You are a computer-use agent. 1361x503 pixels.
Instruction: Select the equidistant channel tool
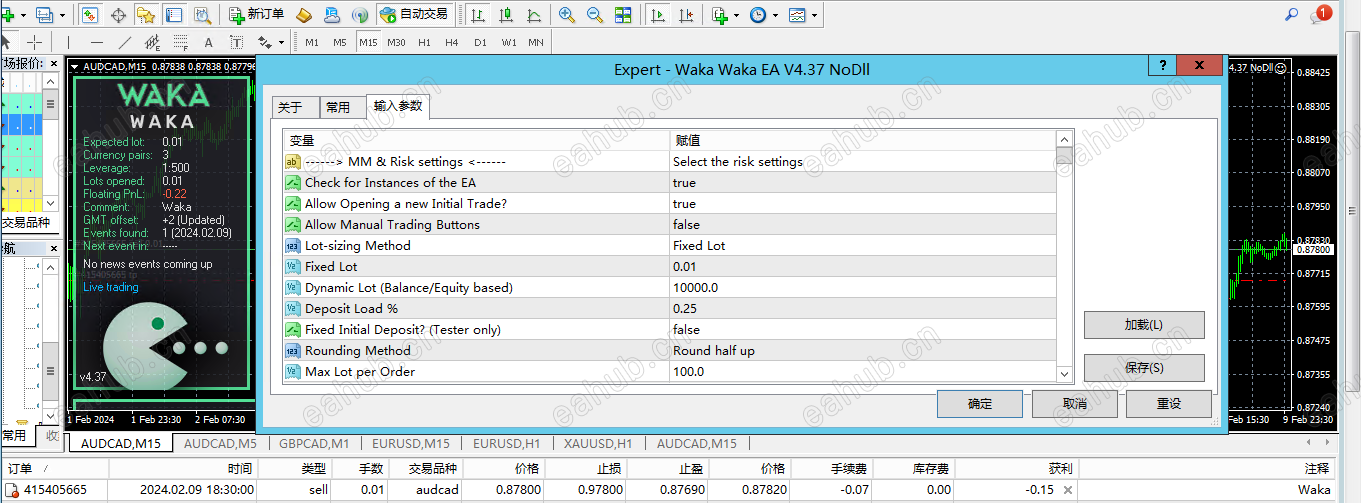152,42
